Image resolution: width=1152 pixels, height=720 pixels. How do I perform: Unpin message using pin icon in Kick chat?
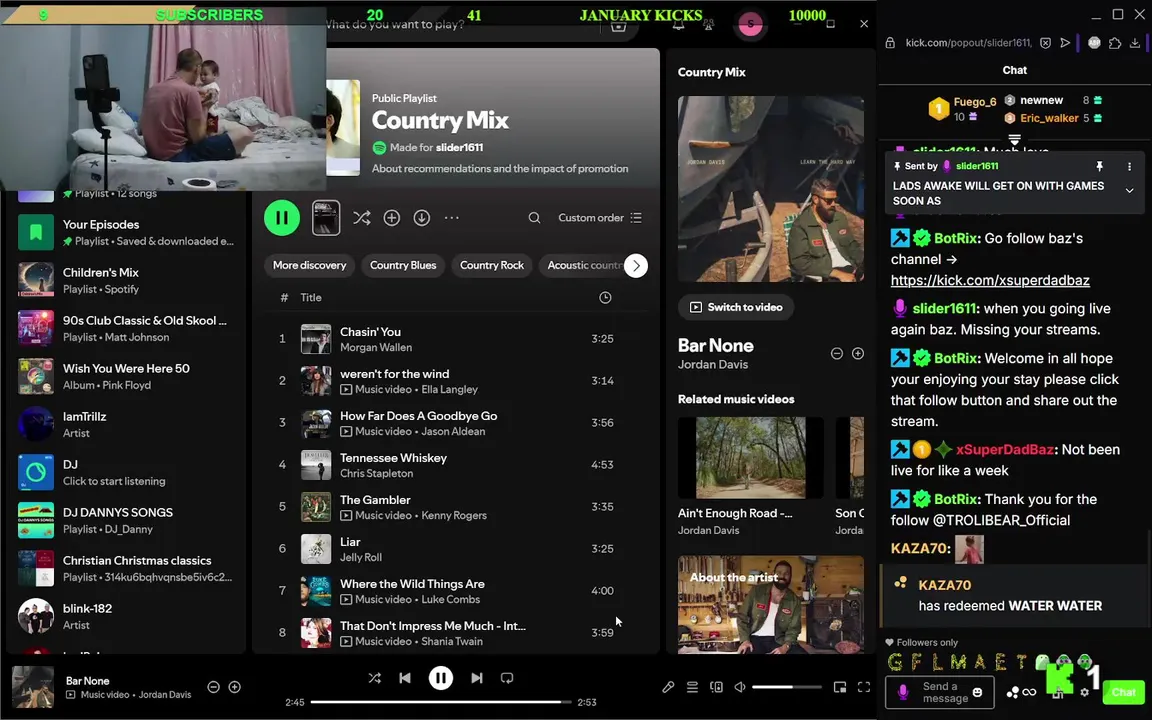1099,167
